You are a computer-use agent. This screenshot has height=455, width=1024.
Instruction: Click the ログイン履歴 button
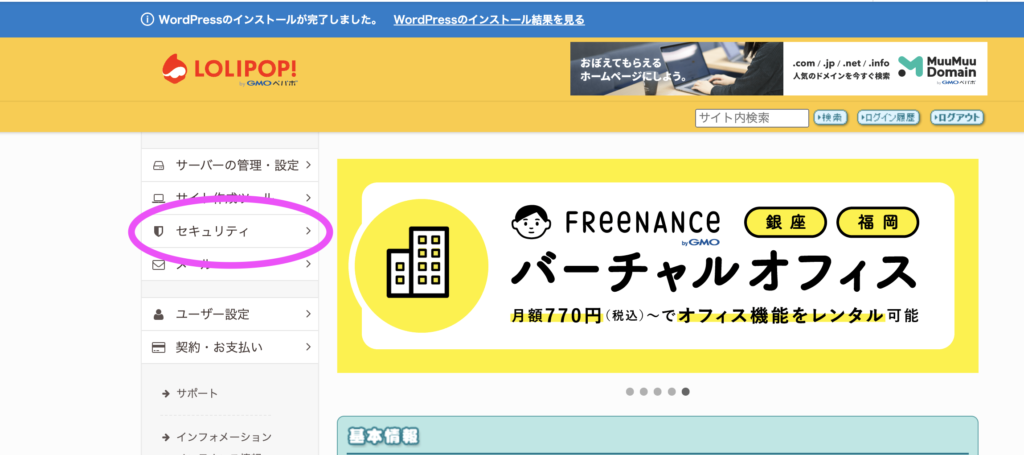point(888,118)
